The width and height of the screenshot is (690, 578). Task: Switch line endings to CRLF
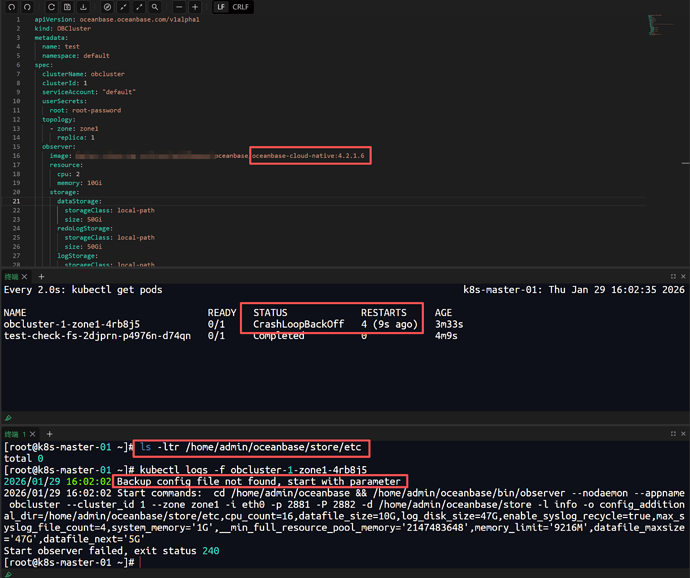coord(241,7)
